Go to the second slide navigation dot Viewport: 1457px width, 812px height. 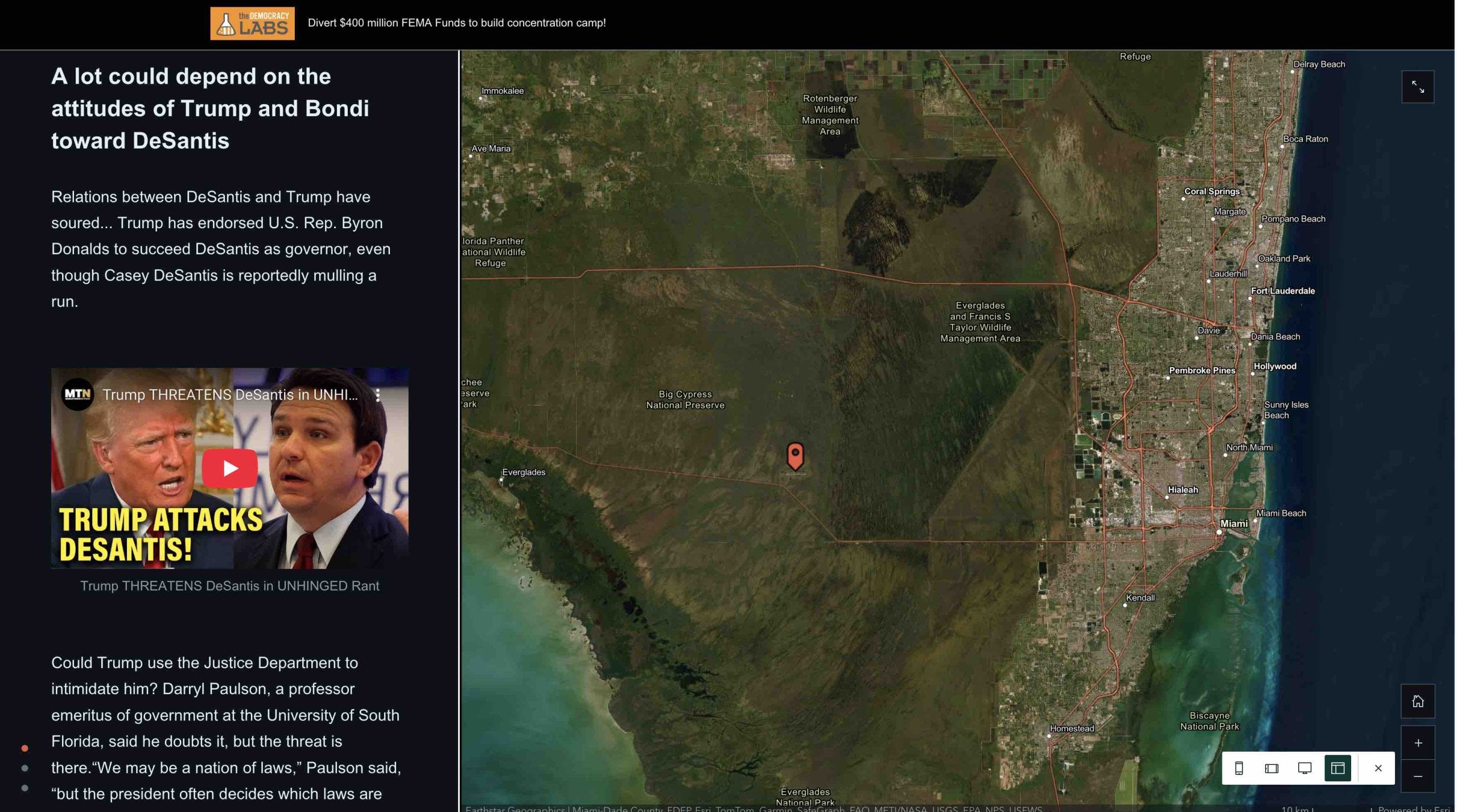click(24, 768)
